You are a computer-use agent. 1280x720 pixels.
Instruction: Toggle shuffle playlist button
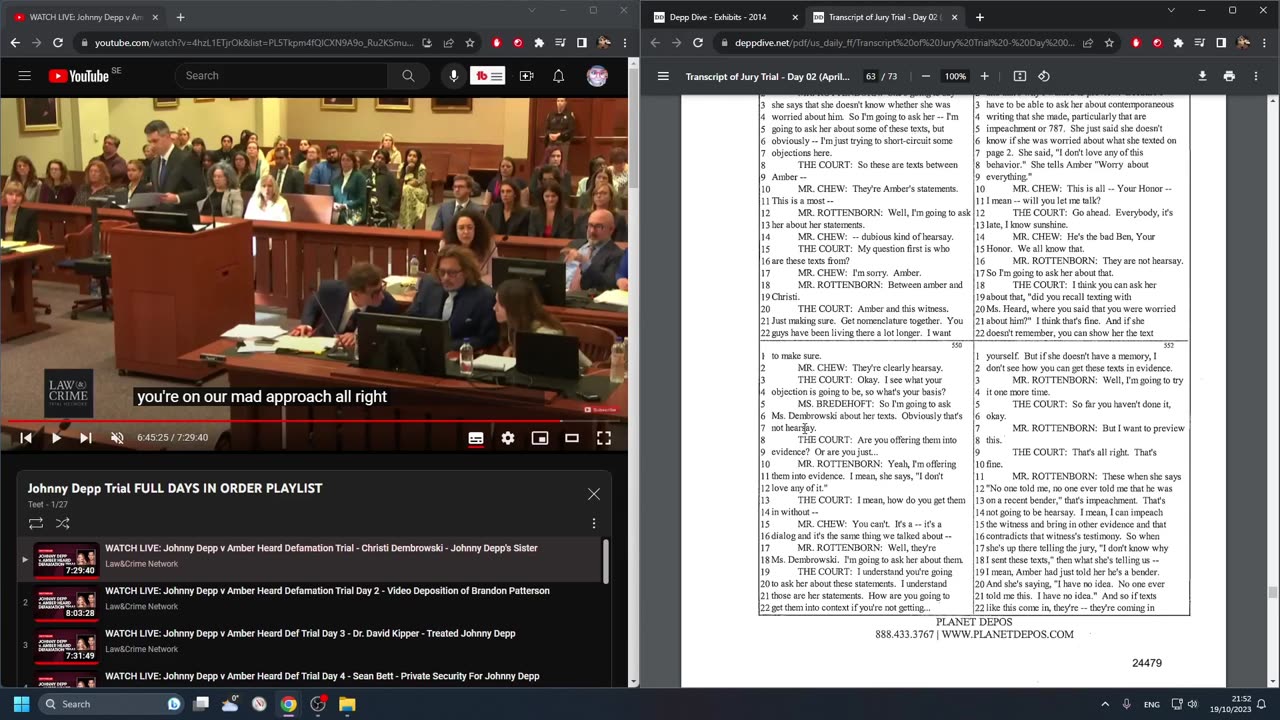(x=63, y=523)
